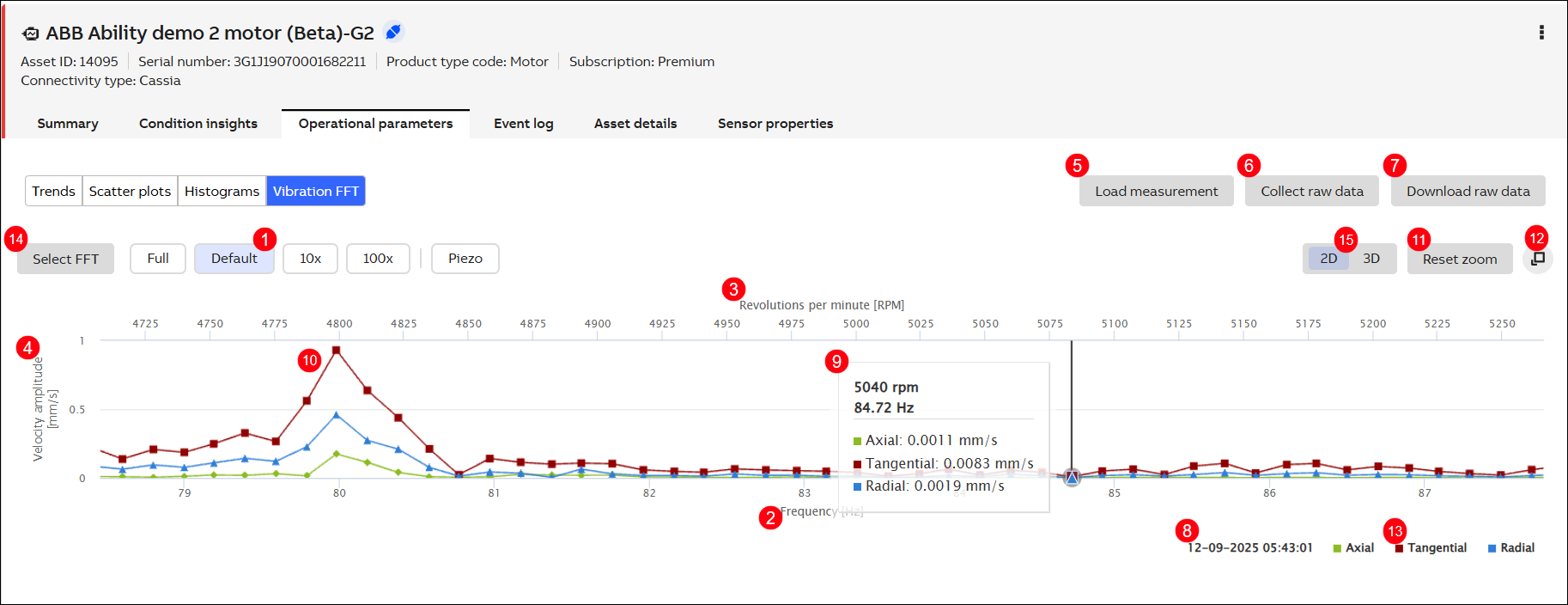1568x605 pixels.
Task: Switch chart to 3D view
Action: 1371,259
